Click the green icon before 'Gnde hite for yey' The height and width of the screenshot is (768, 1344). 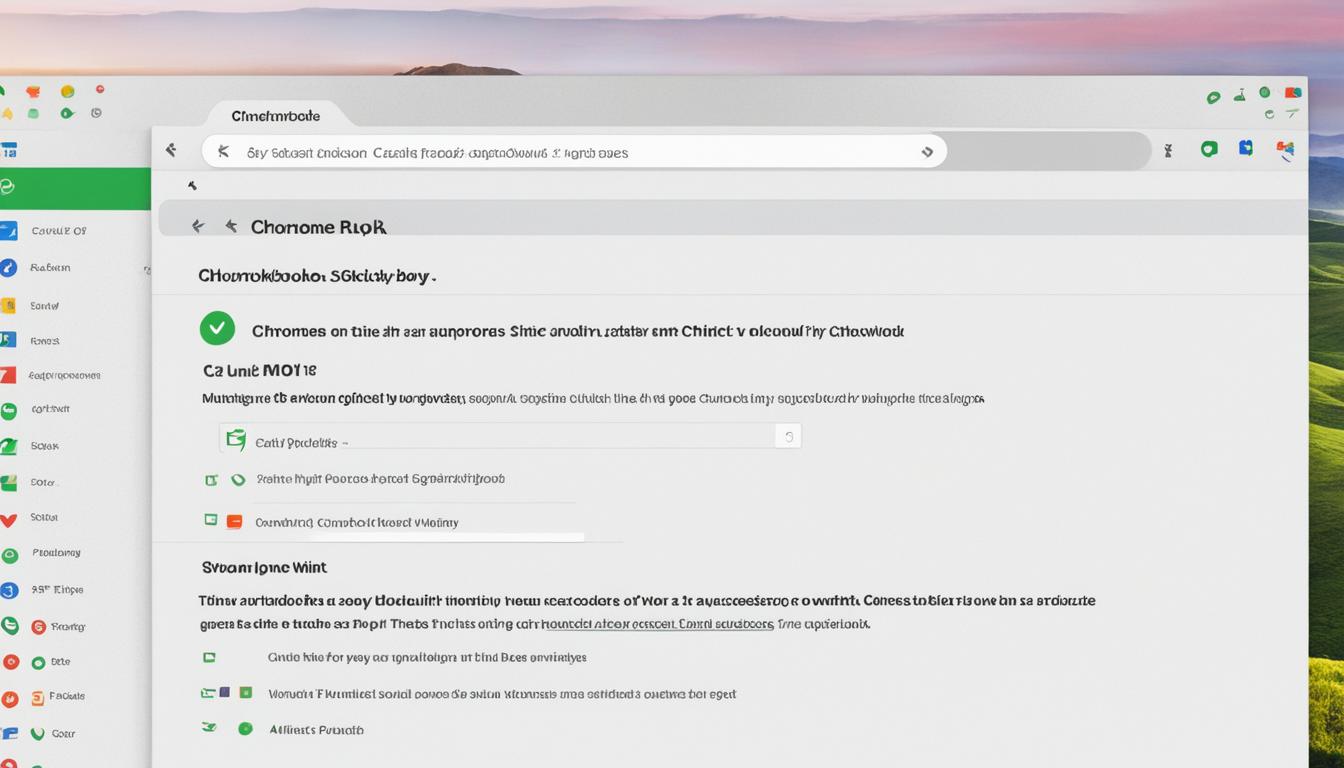click(209, 658)
